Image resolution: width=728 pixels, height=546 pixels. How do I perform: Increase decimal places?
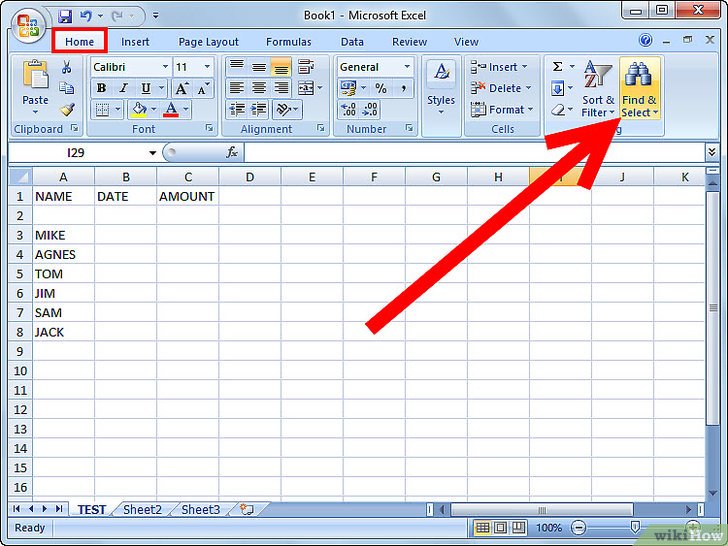[348, 110]
